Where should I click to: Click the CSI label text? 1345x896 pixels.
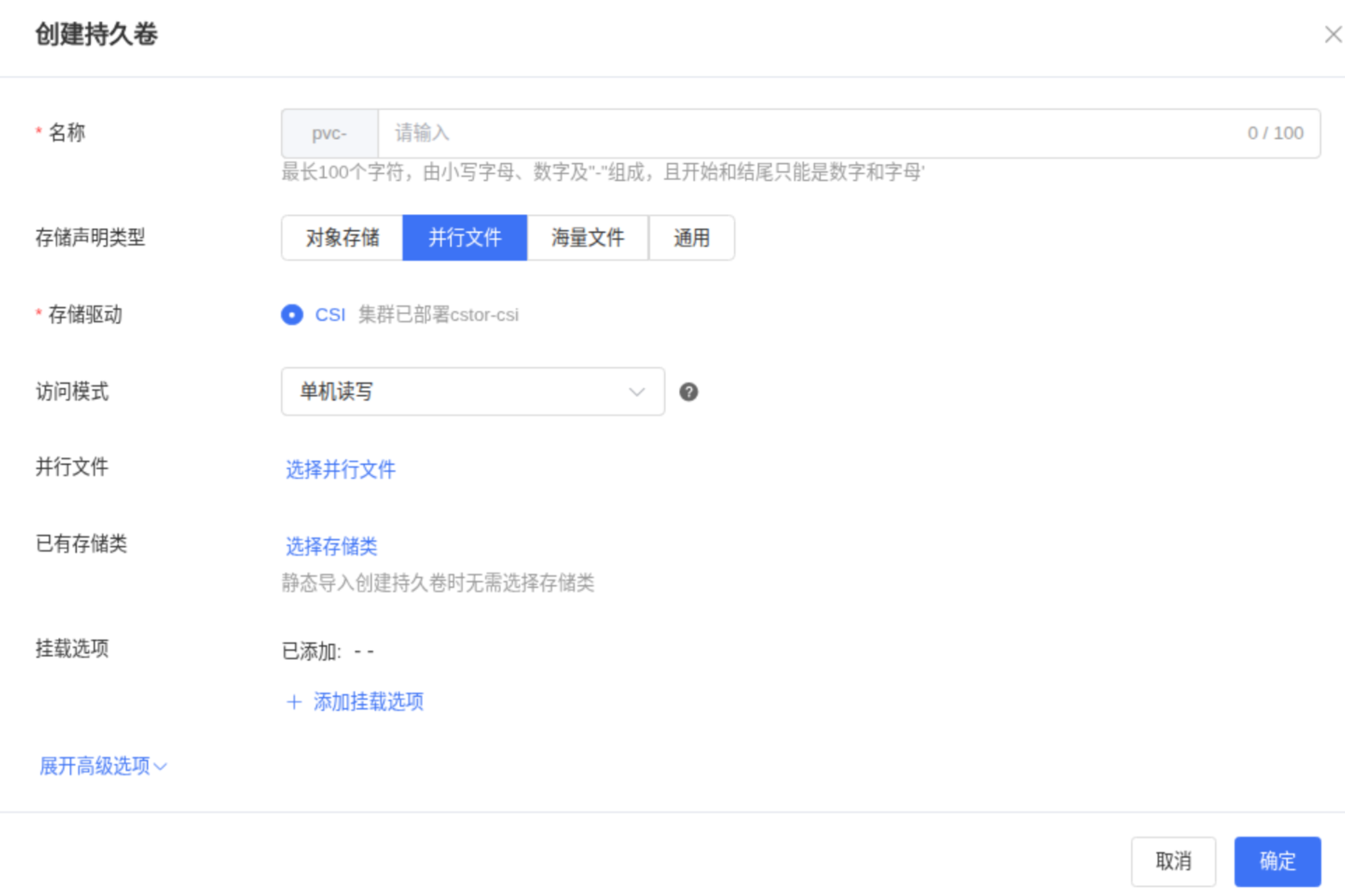click(x=330, y=315)
